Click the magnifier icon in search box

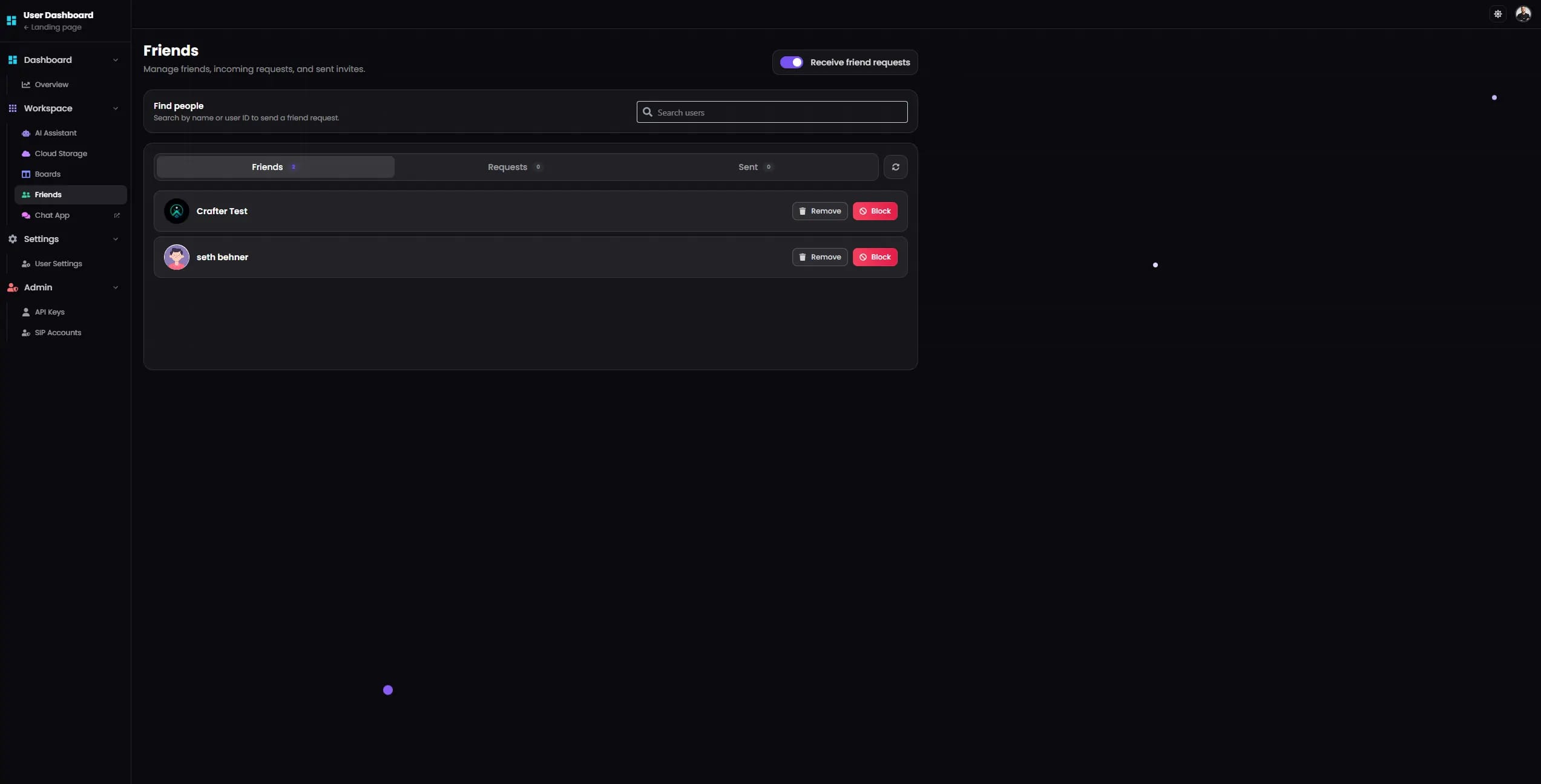point(648,112)
